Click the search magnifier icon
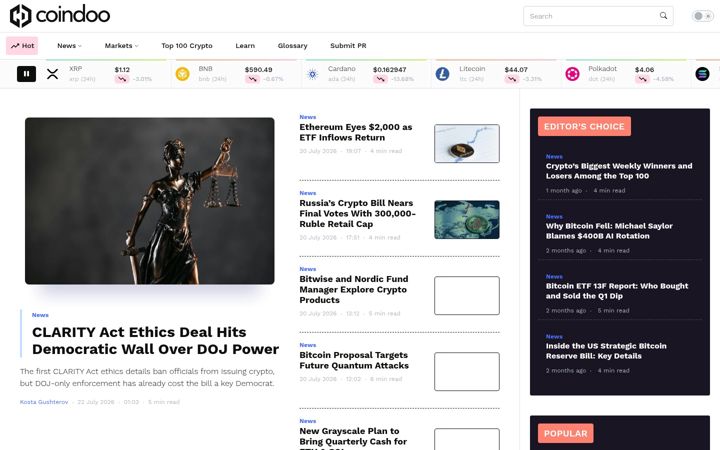This screenshot has width=720, height=450. coord(663,16)
